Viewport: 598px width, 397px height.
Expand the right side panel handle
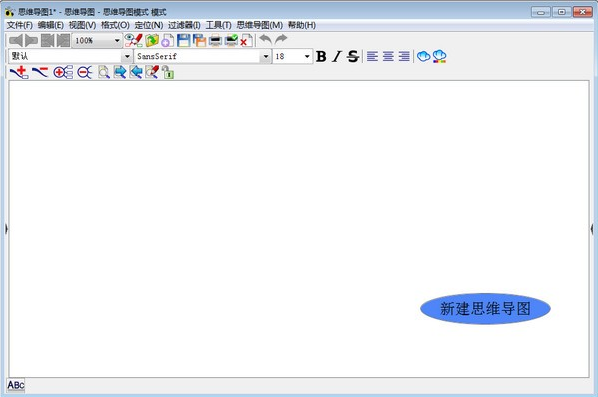[592, 229]
